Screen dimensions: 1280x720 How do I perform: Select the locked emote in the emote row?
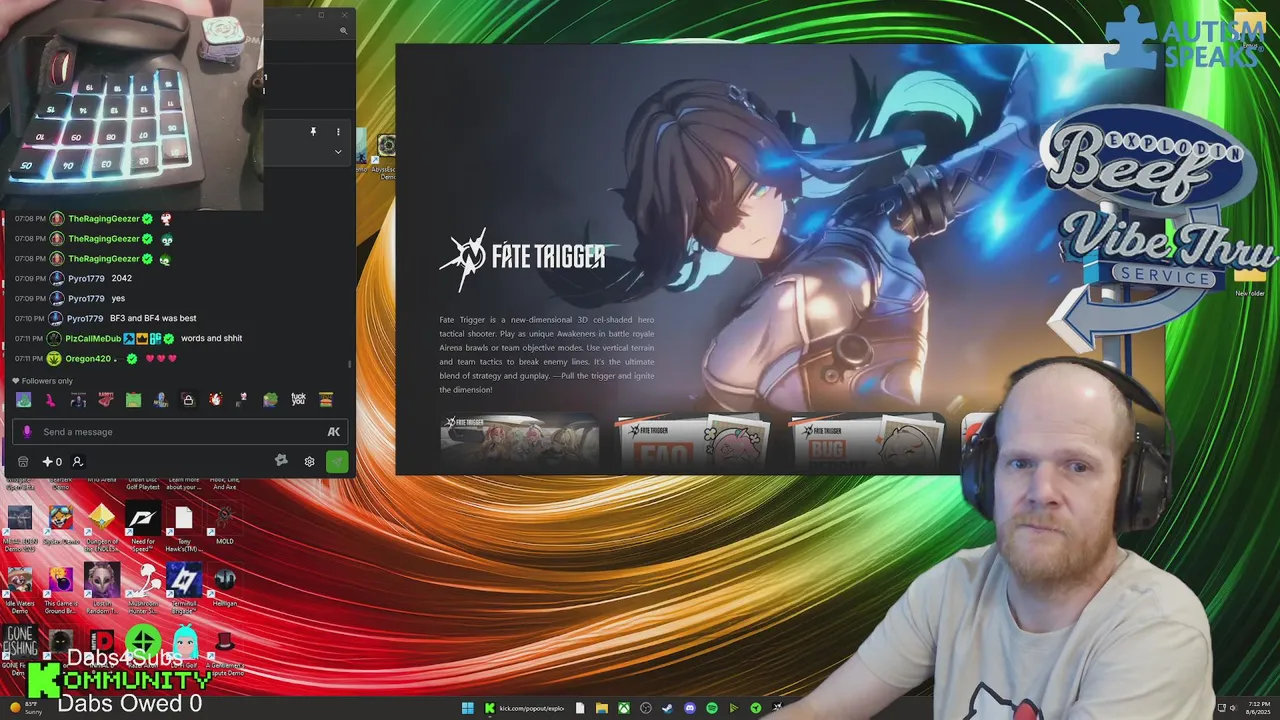tap(188, 400)
